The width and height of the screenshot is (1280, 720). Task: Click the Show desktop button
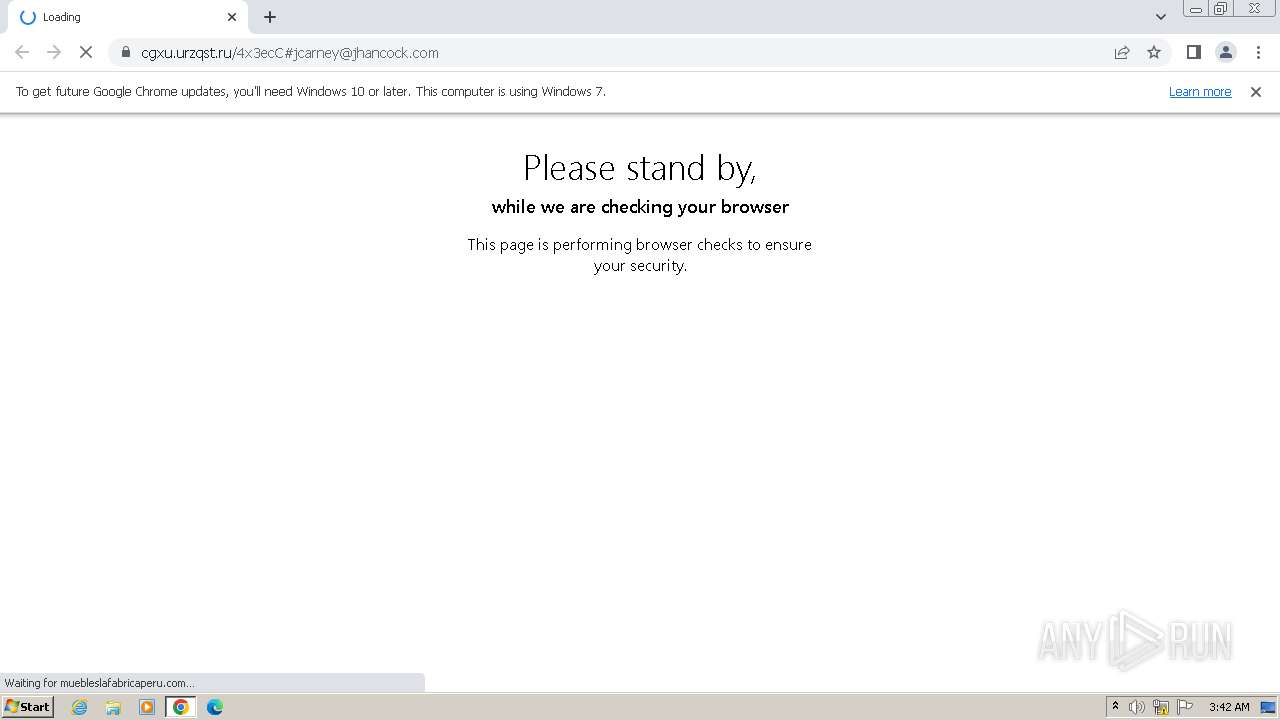coord(1269,707)
